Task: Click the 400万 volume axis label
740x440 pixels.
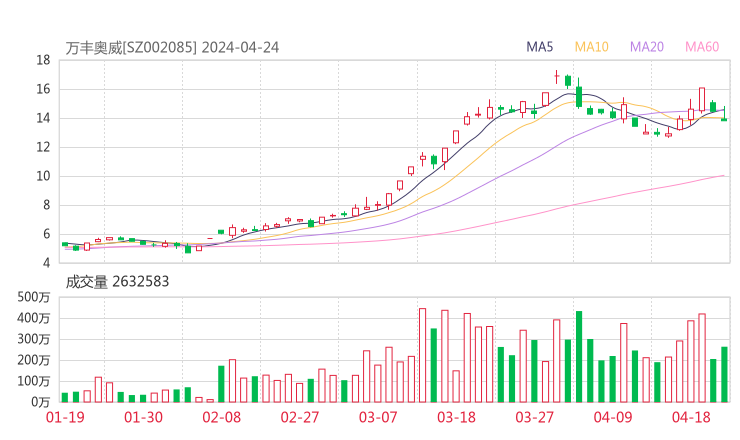Action: (x=34, y=318)
